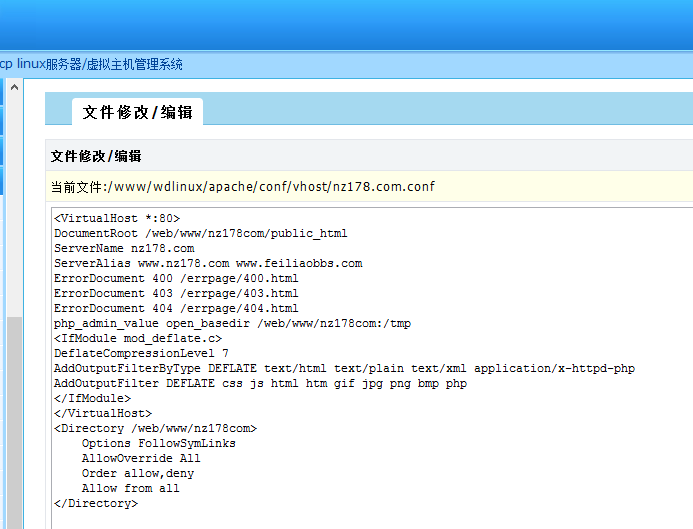The height and width of the screenshot is (529, 693).
Task: Click the scroll-up arrow on the left scrollbar
Action: coord(14,87)
